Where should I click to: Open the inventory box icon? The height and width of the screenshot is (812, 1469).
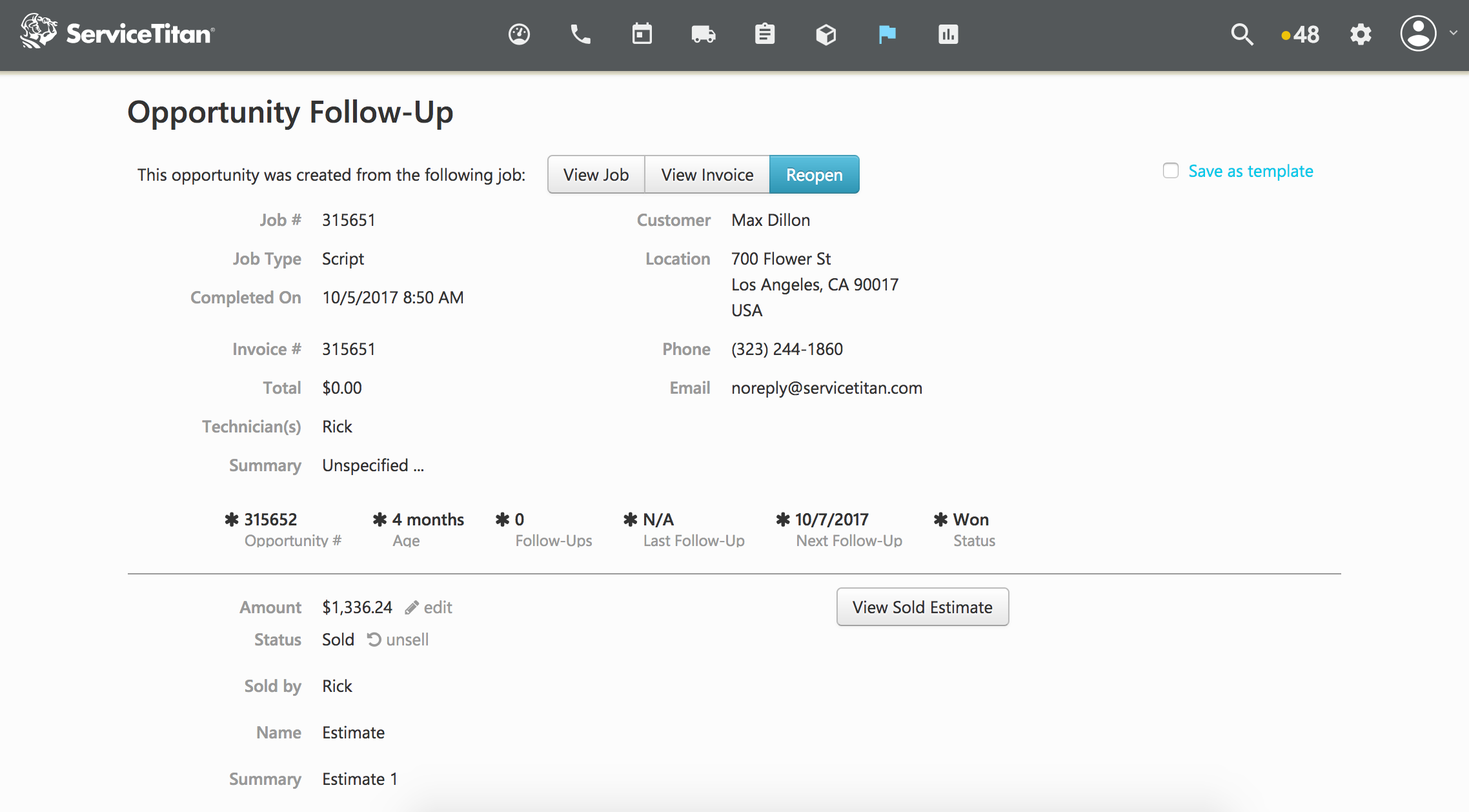click(826, 34)
